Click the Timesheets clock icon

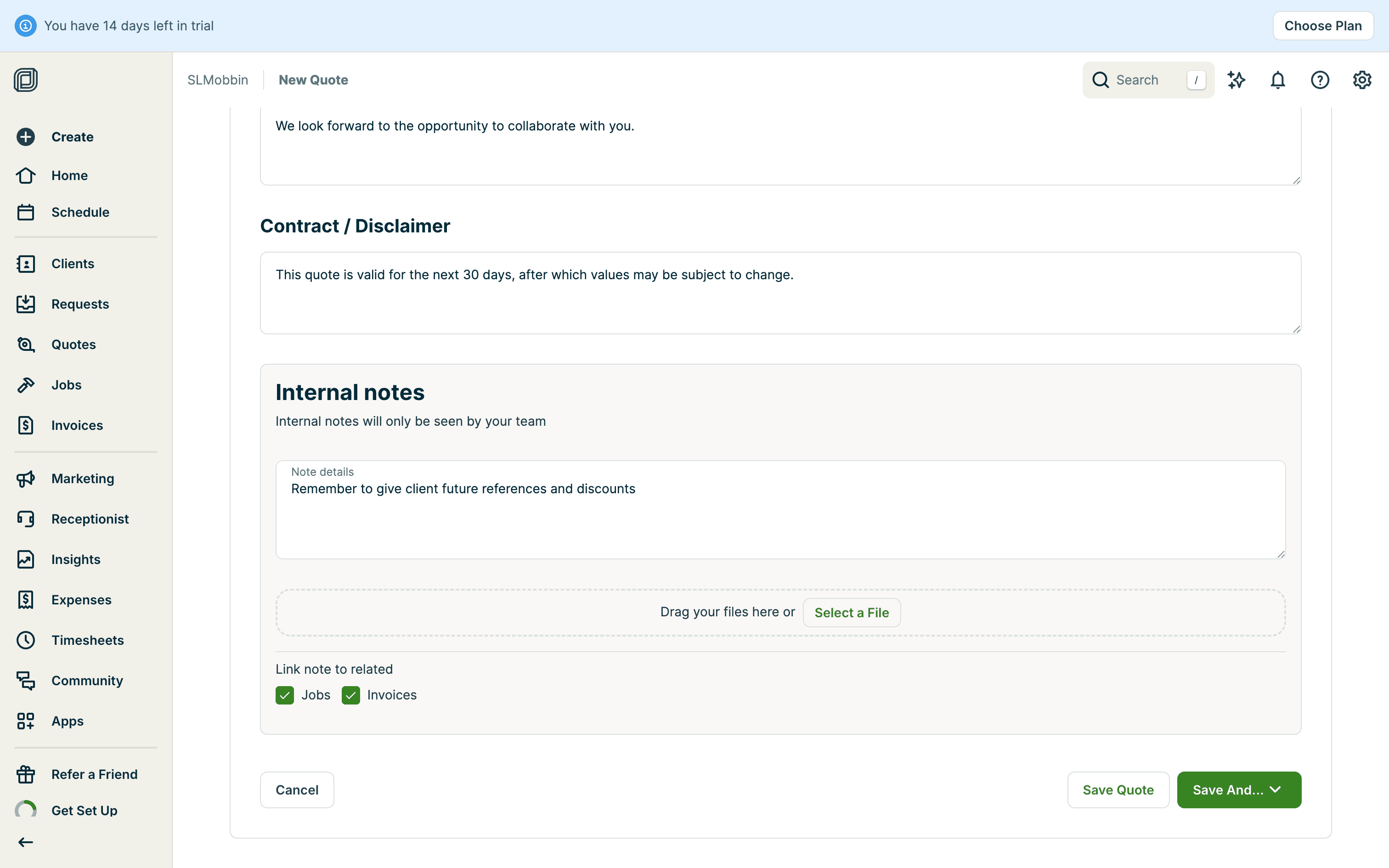[26, 640]
